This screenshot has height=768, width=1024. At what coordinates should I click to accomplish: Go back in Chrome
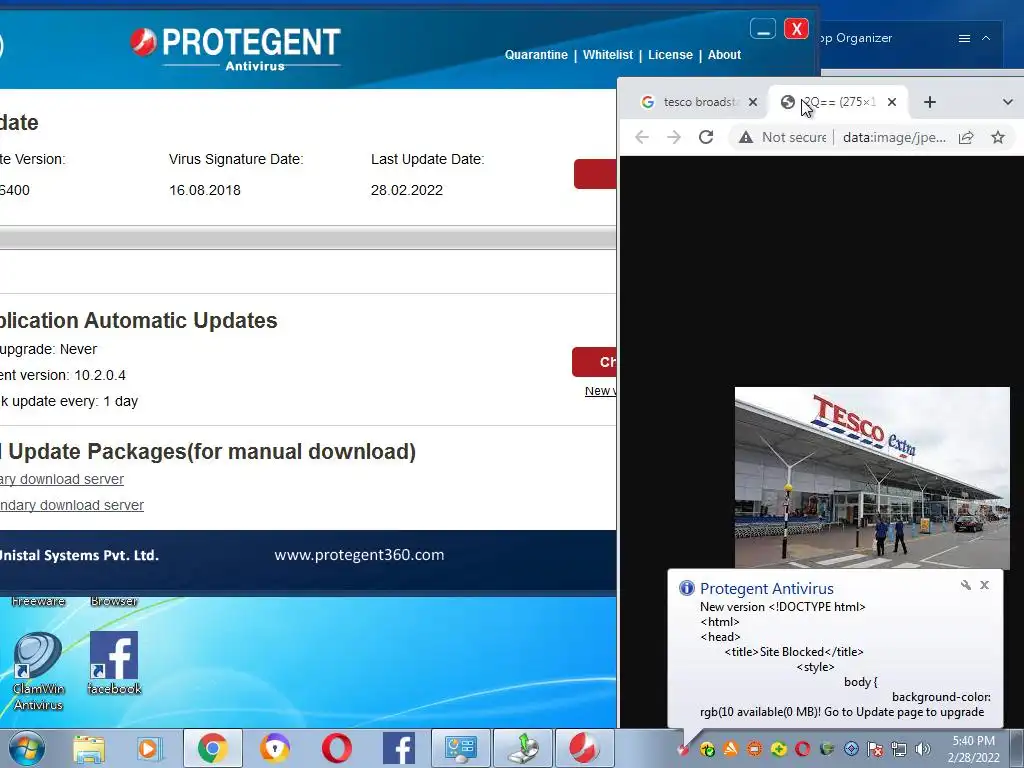[x=642, y=137]
